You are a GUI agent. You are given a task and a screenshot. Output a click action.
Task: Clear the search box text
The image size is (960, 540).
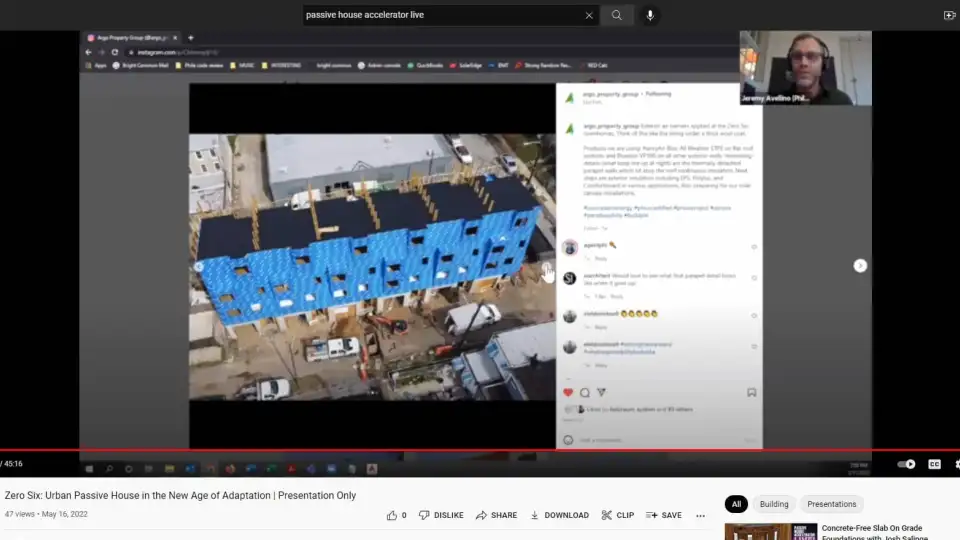click(x=589, y=15)
